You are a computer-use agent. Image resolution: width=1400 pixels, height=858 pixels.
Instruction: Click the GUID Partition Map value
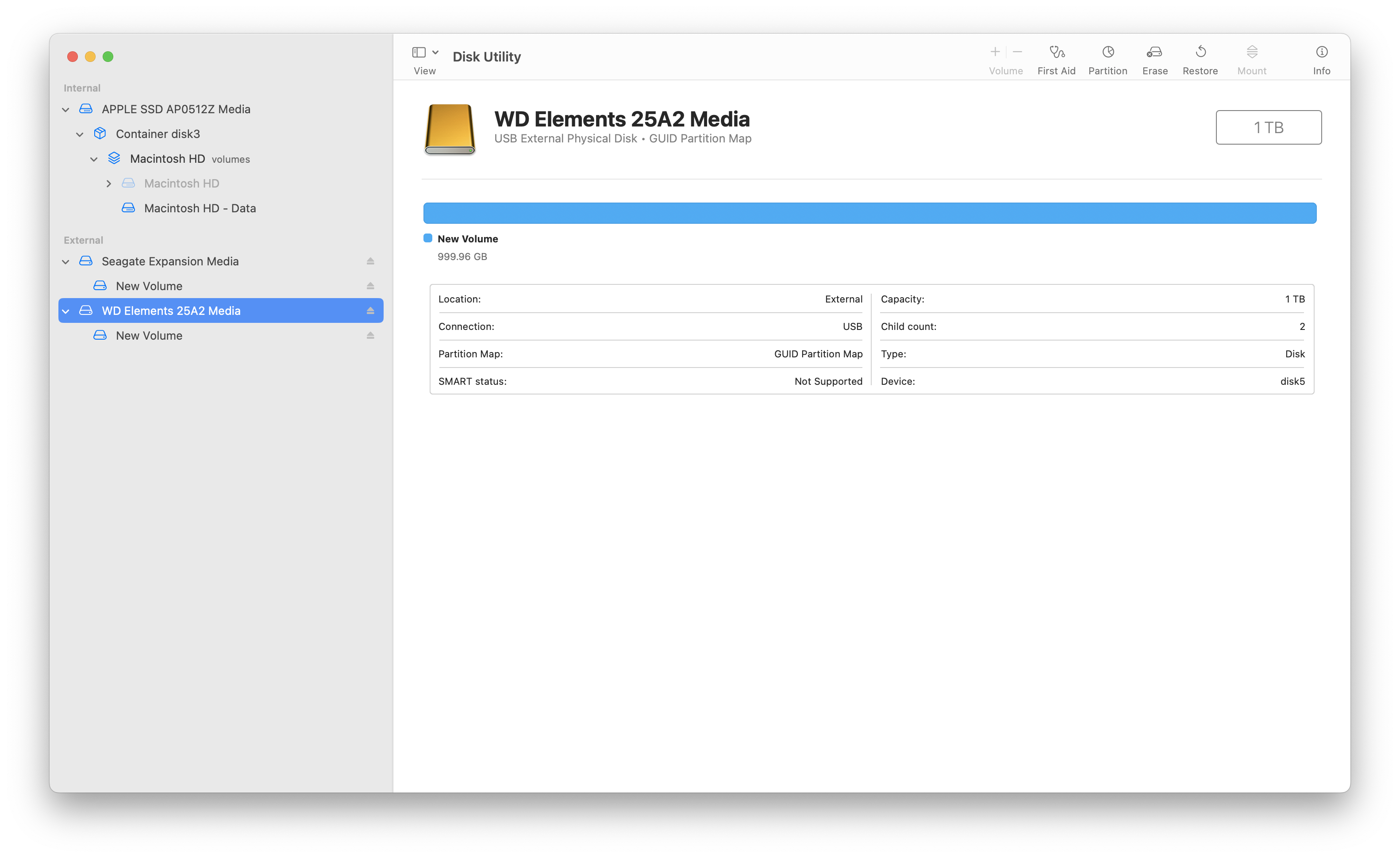(818, 354)
